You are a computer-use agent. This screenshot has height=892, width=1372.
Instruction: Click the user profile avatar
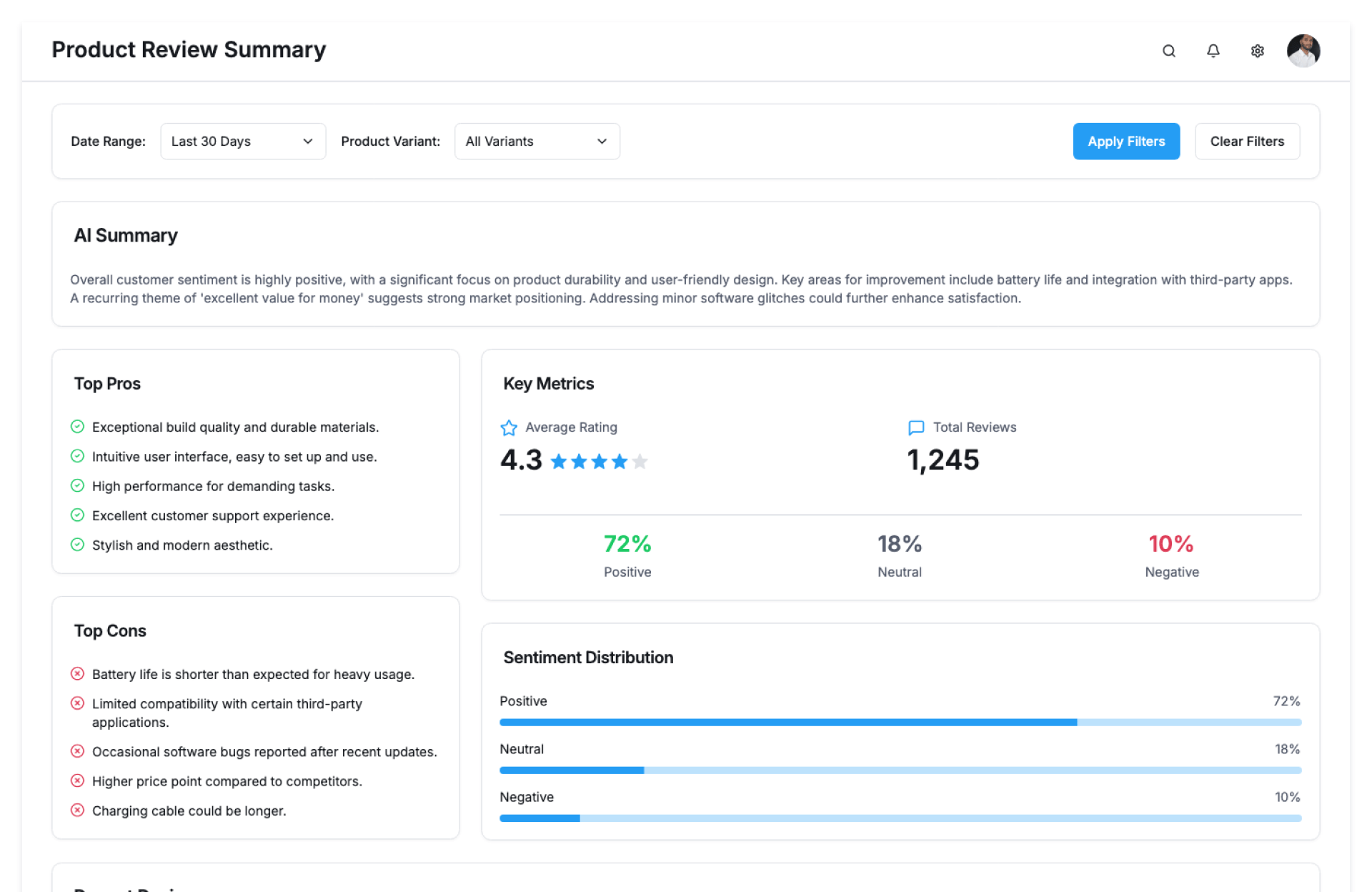1303,51
